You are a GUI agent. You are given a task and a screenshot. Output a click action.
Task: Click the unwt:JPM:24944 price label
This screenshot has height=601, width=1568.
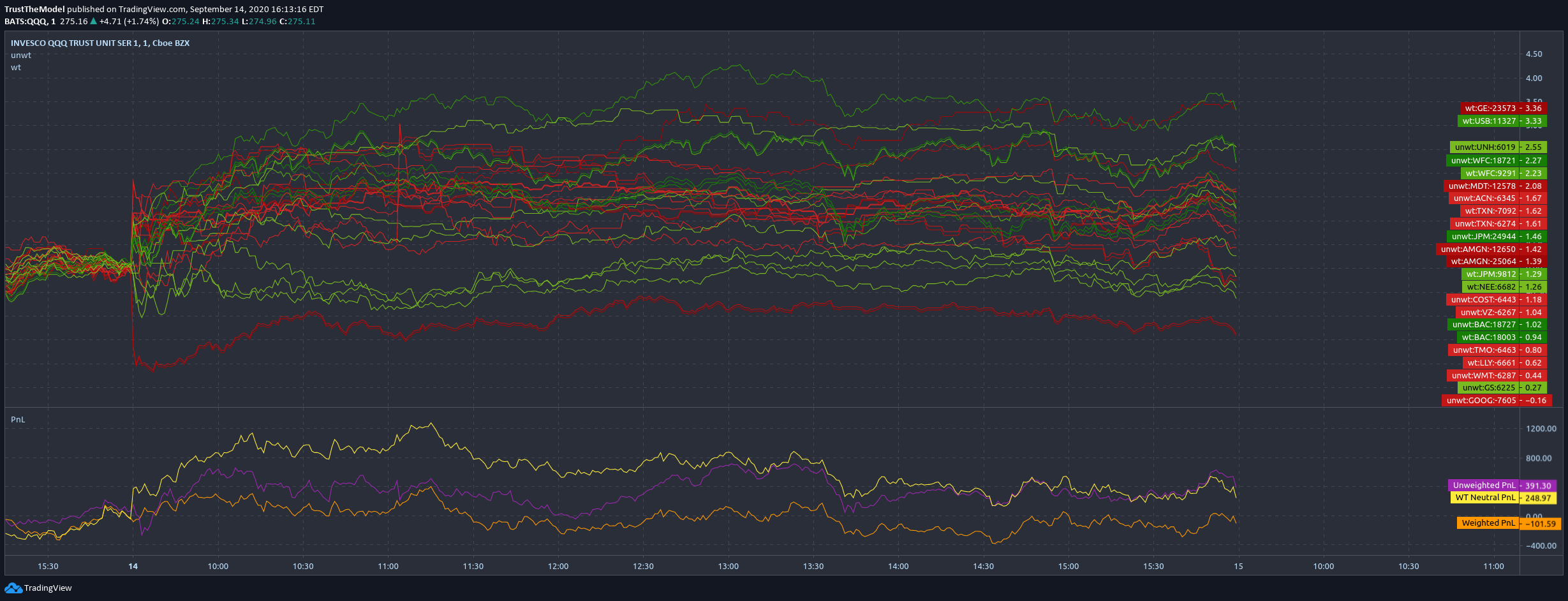point(1497,236)
